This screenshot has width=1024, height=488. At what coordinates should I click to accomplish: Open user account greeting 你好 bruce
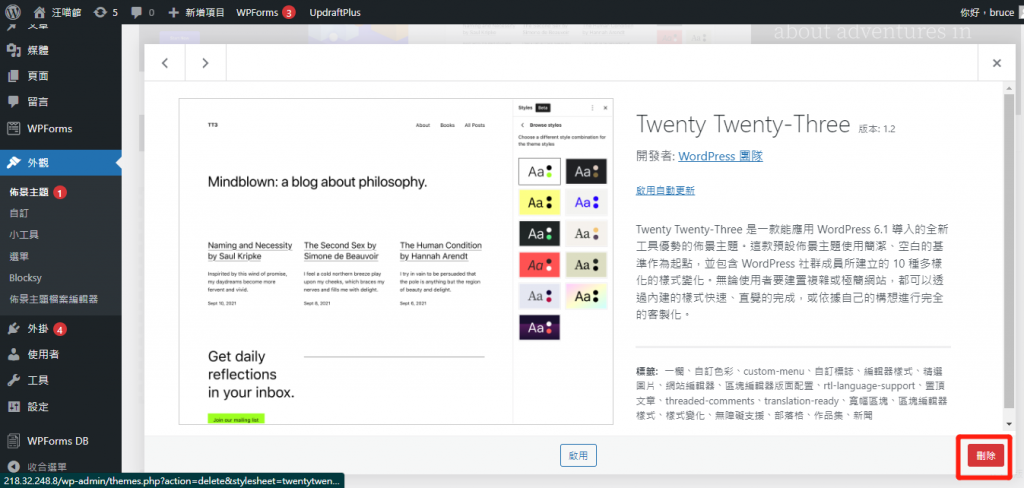tap(986, 12)
